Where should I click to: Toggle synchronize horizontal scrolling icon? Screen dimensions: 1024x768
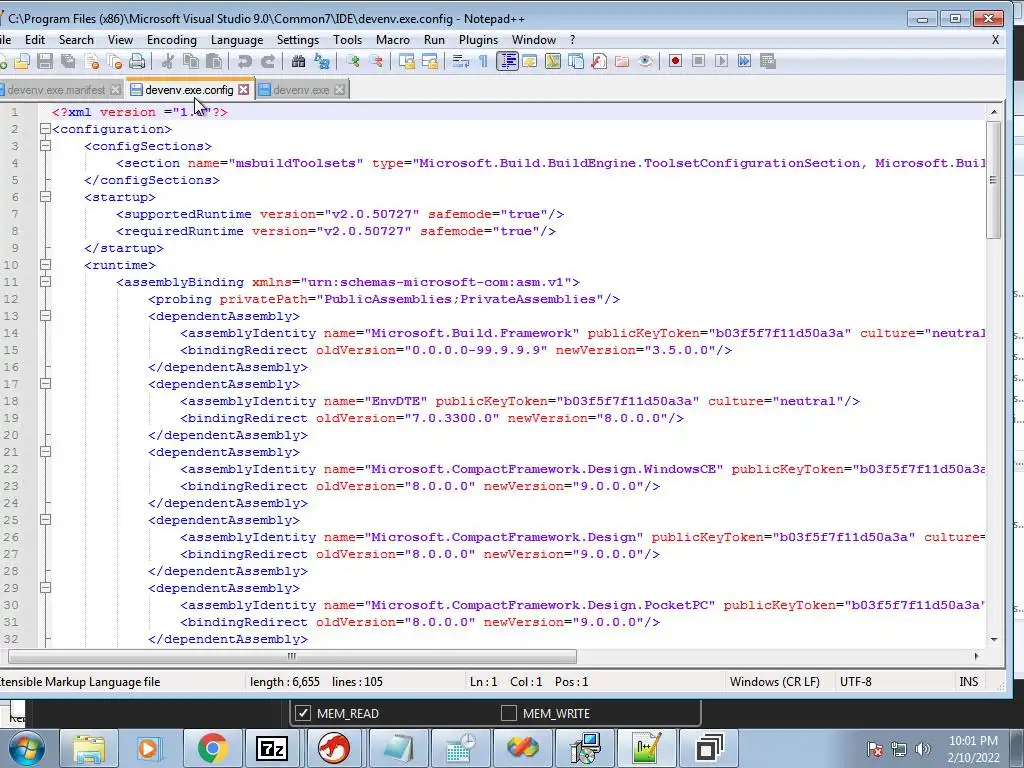click(430, 61)
